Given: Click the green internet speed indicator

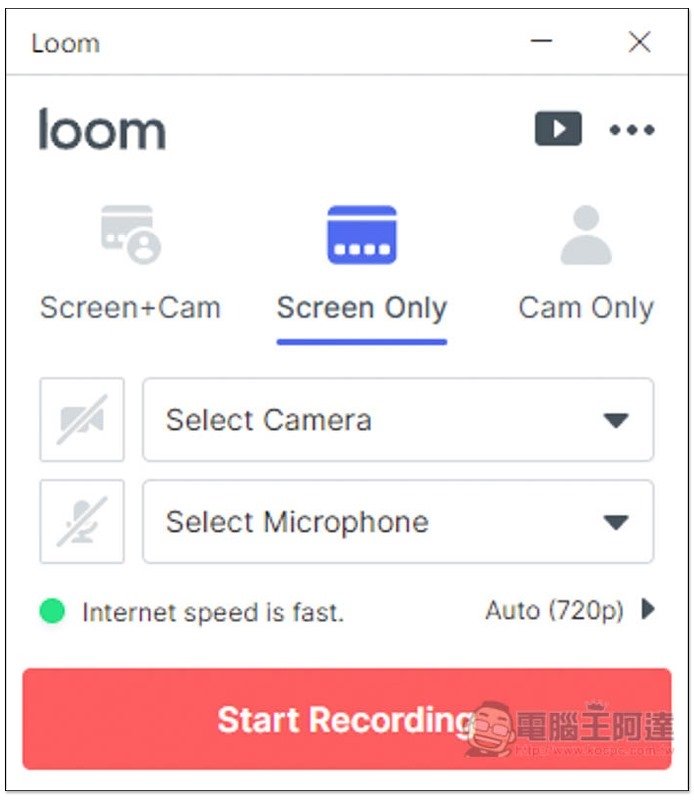Looking at the screenshot, I should pyautogui.click(x=52, y=611).
